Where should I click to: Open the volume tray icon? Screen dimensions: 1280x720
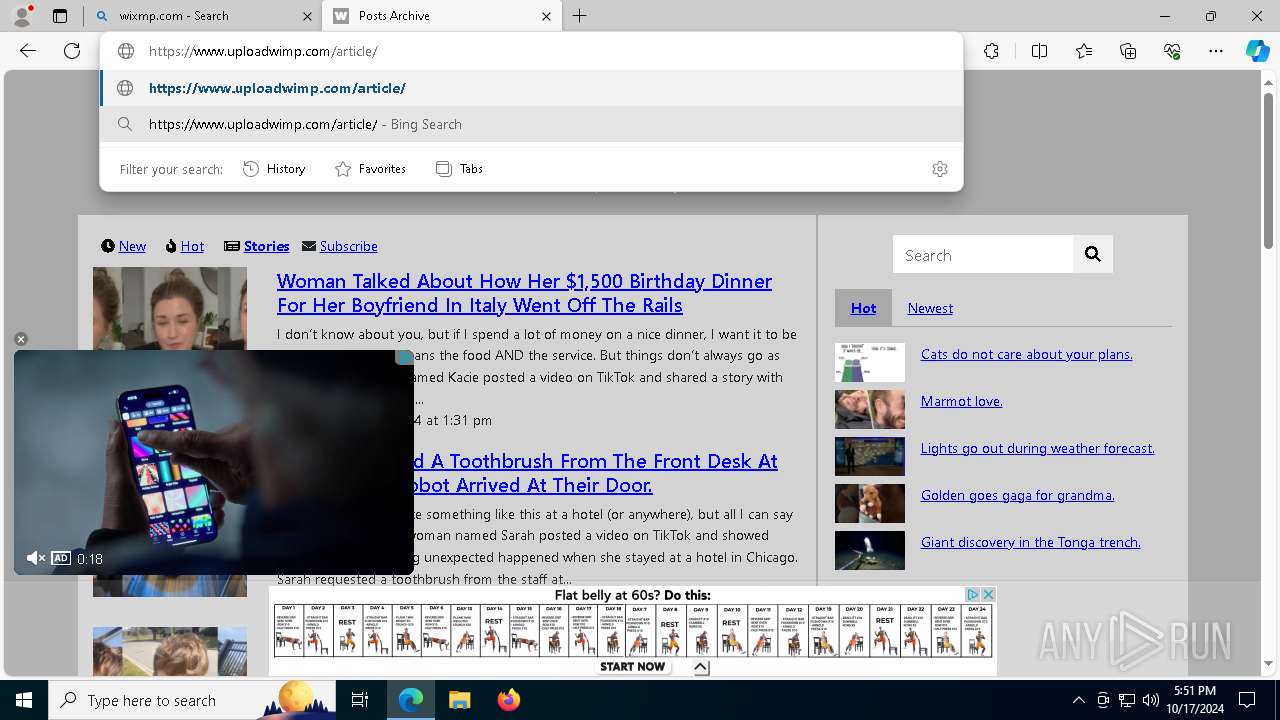1151,700
